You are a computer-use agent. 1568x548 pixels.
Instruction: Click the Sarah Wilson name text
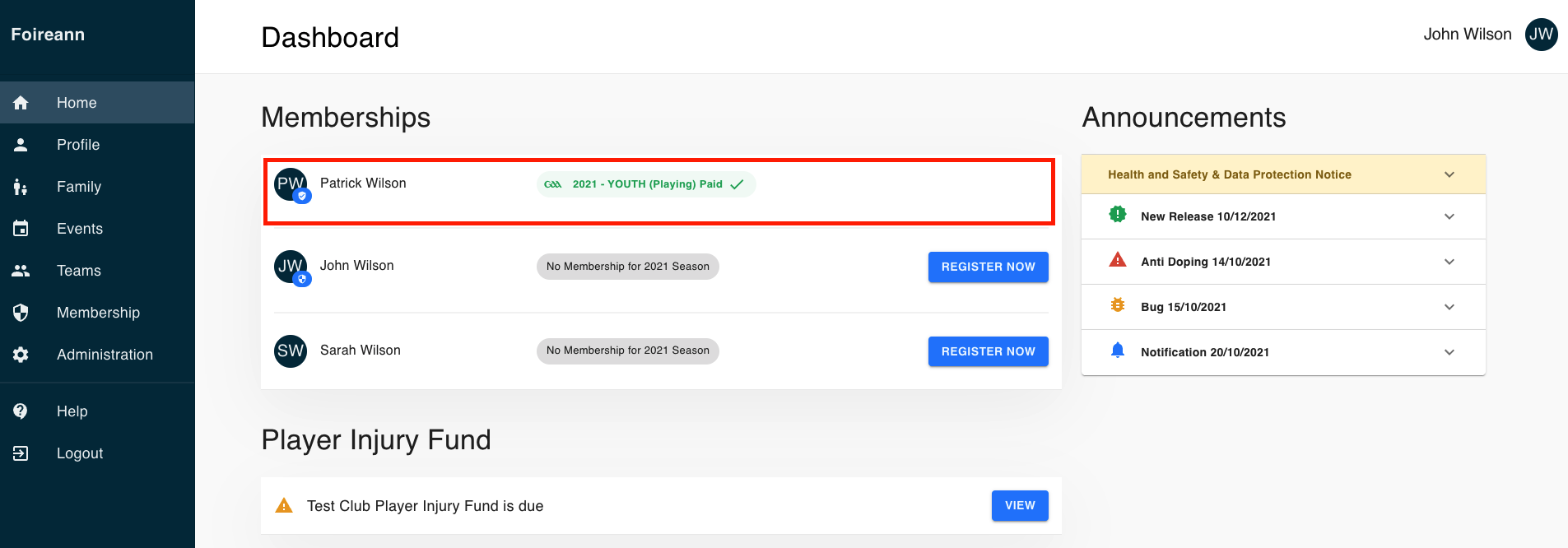click(x=361, y=351)
